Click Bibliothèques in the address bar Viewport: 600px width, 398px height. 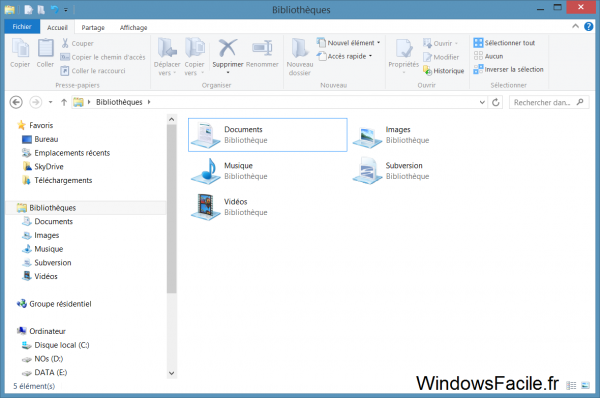(119, 102)
